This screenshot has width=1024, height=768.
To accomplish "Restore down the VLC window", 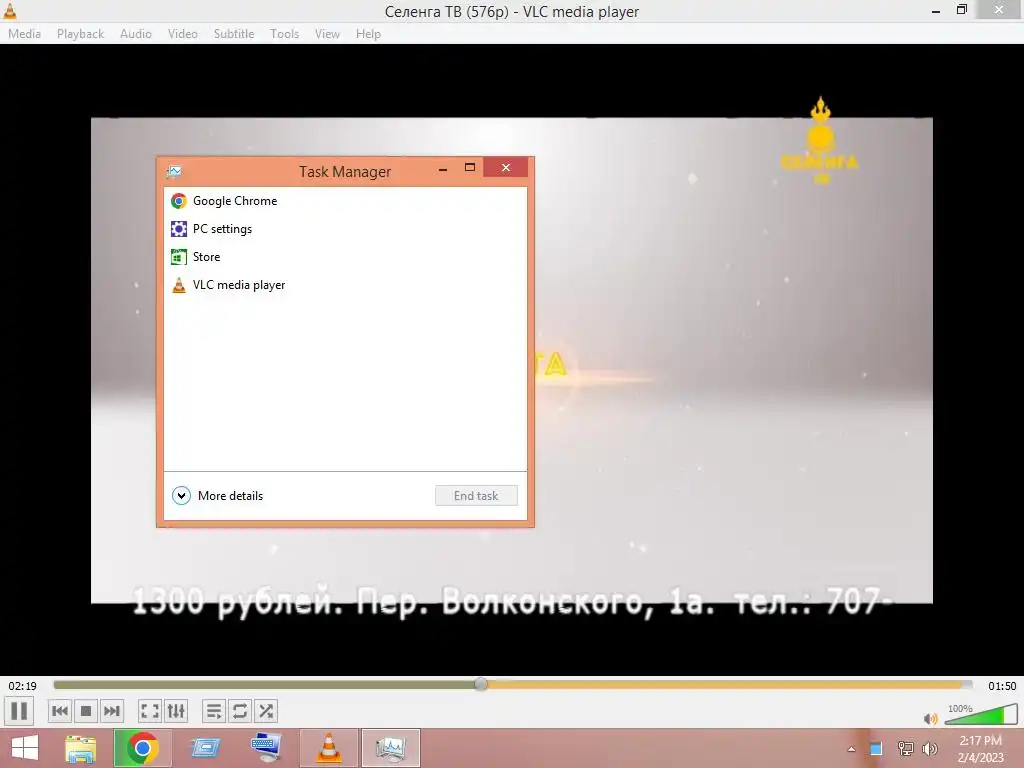I will coord(962,10).
